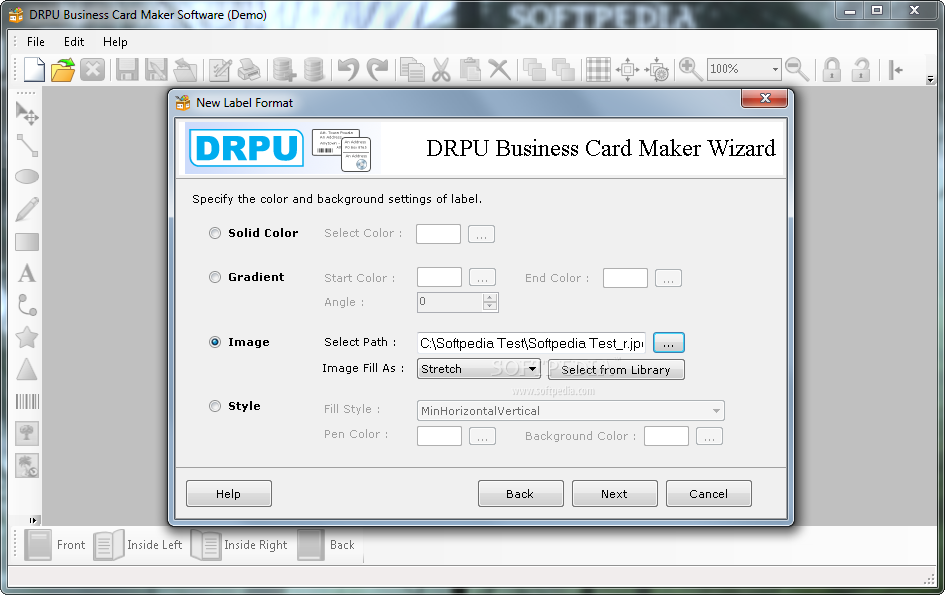Click the Solid Color swatch box
Screen dimensions: 945x595
point(438,234)
